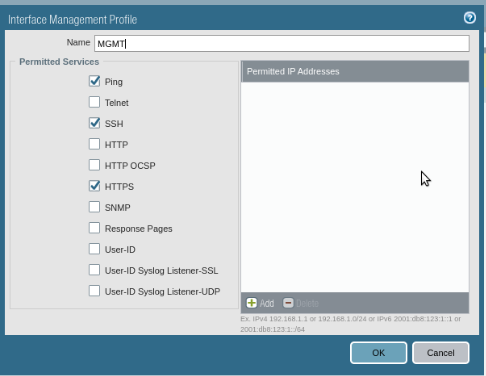Enable User-ID Syslog Listener-UDP checkbox
Screen dimensions: 486x376
click(94, 291)
